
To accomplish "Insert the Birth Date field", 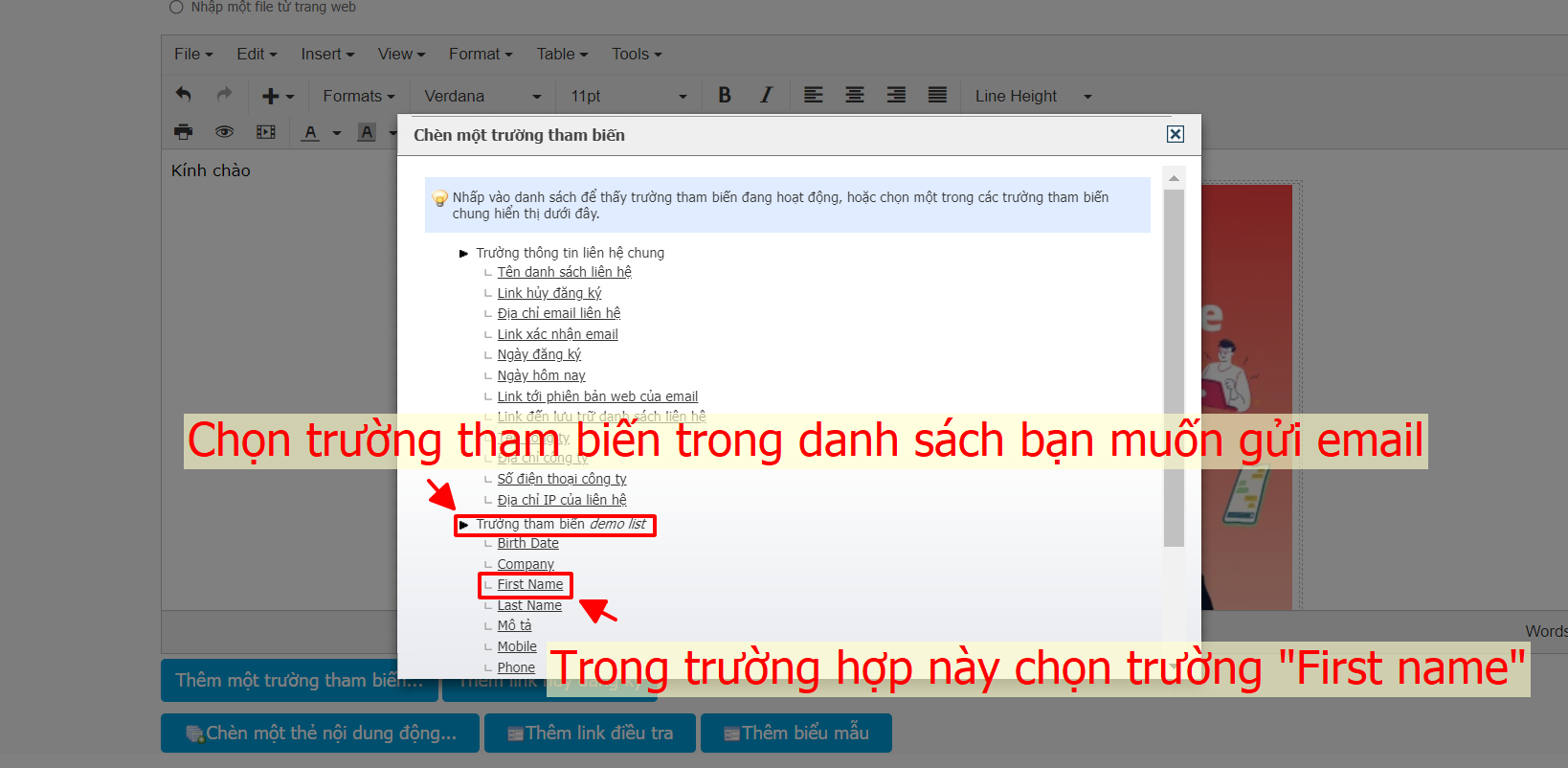I will [x=527, y=543].
